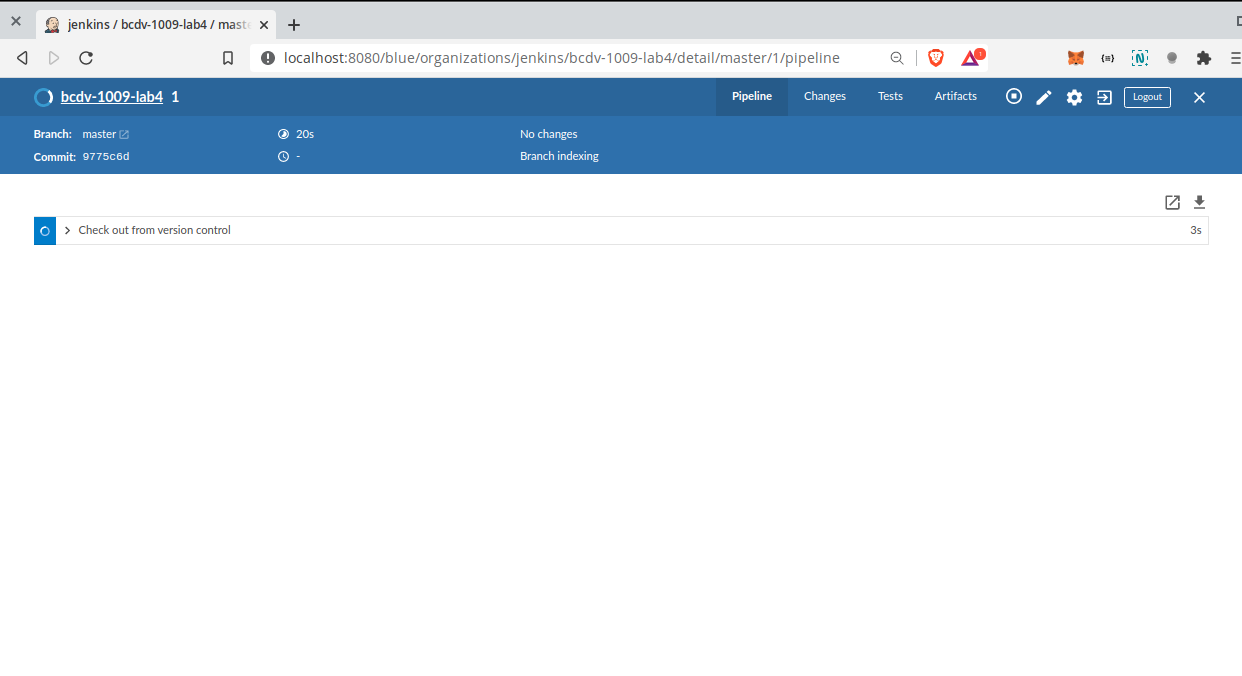Viewport: 1242px width, 676px height.
Task: Download the pipeline log file
Action: [1200, 203]
